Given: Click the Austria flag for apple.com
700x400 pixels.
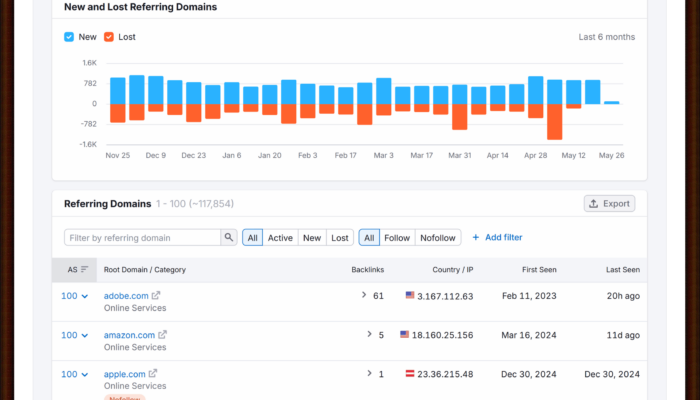Looking at the screenshot, I should pyautogui.click(x=410, y=374).
